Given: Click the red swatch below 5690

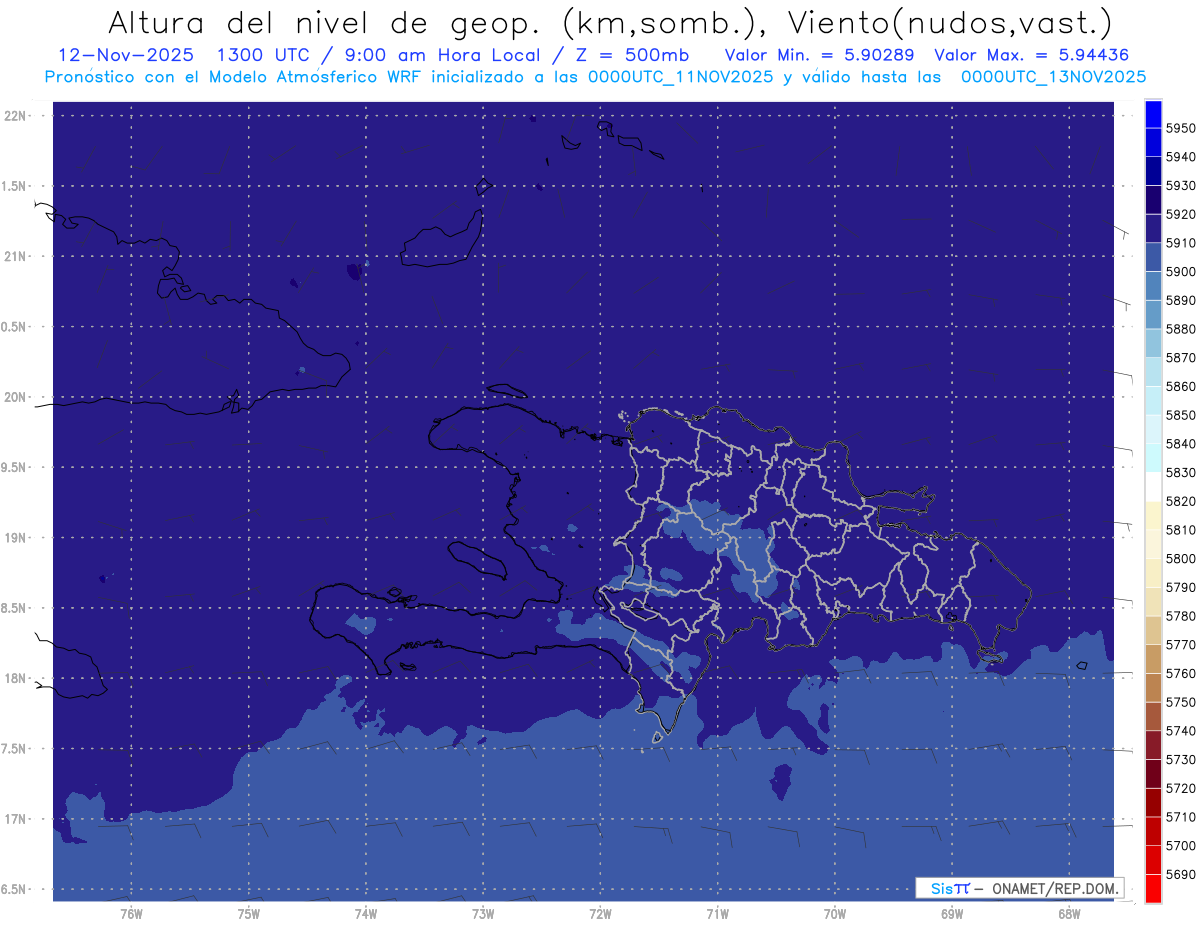Looking at the screenshot, I should coord(1153,888).
